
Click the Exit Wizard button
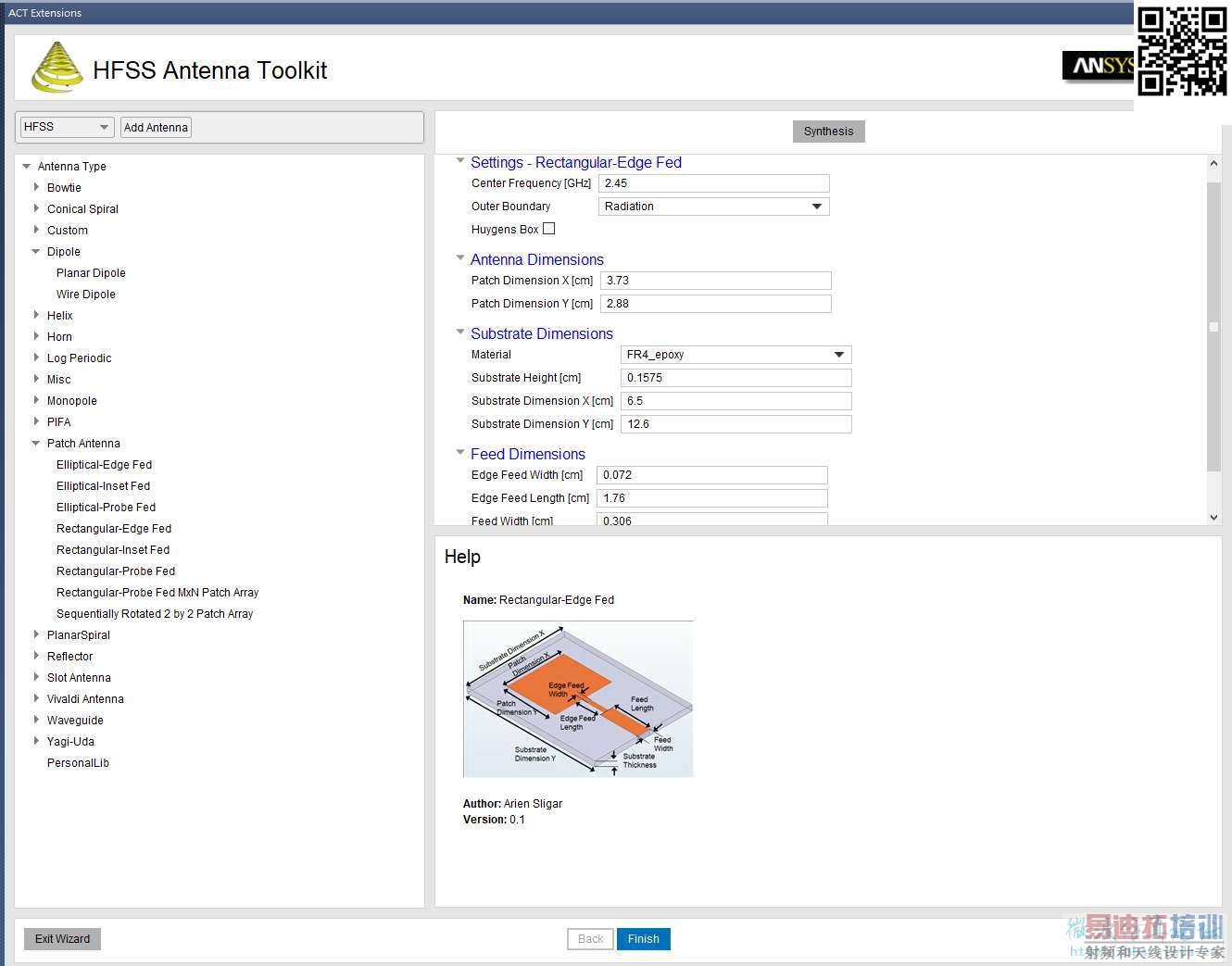point(62,939)
